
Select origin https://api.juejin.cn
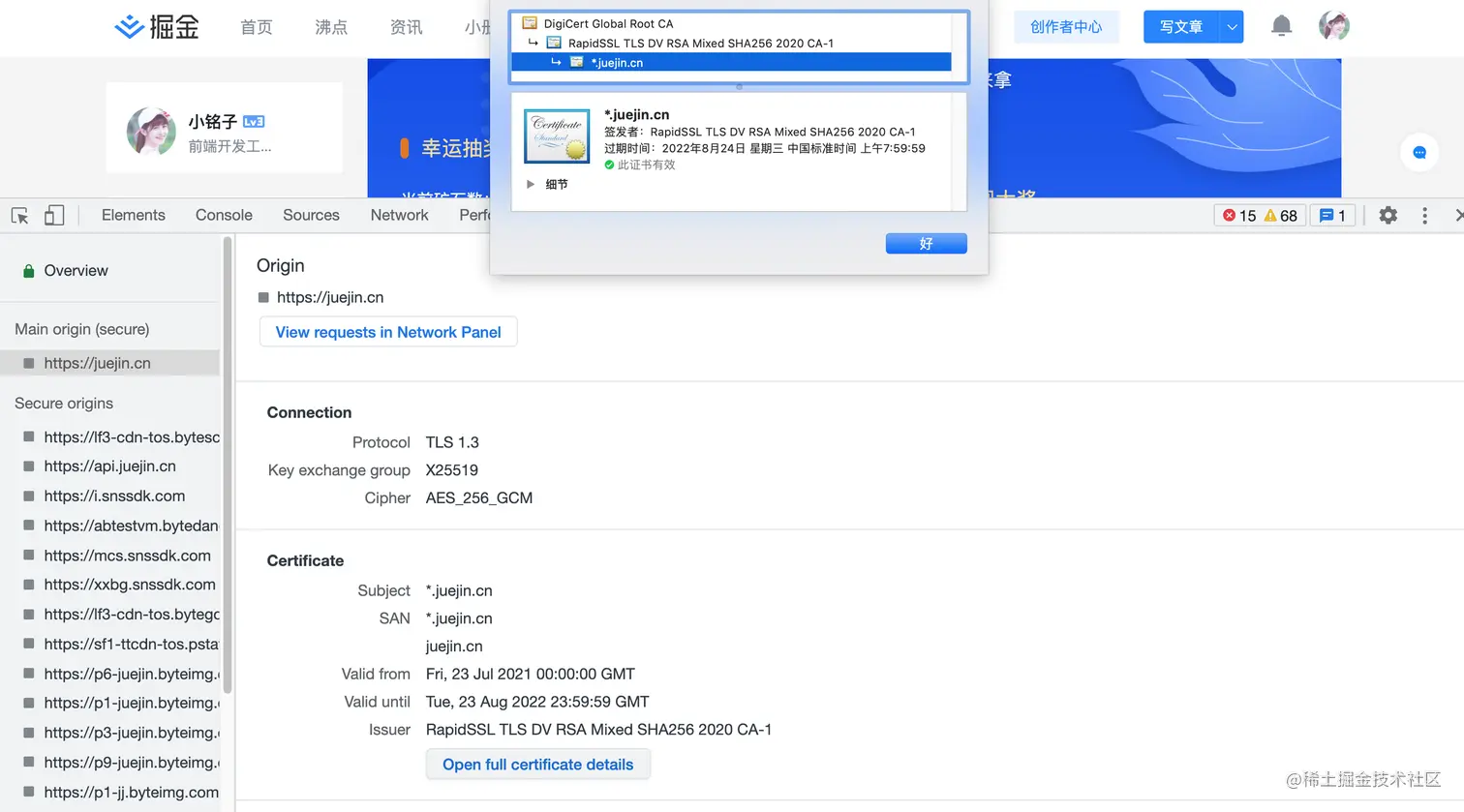(x=110, y=466)
